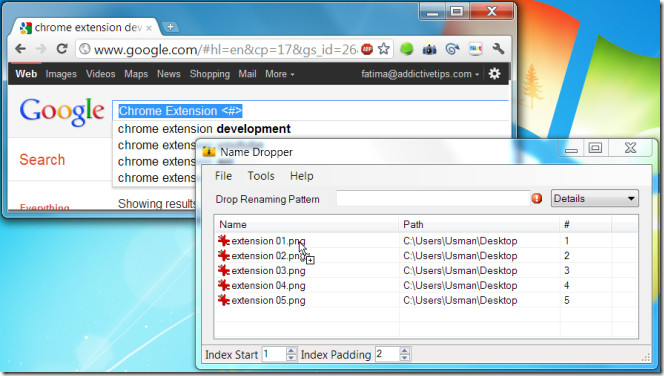Screen dimensions: 664x376
Task: Click Chrome forward navigation arrow
Action: click(41, 49)
